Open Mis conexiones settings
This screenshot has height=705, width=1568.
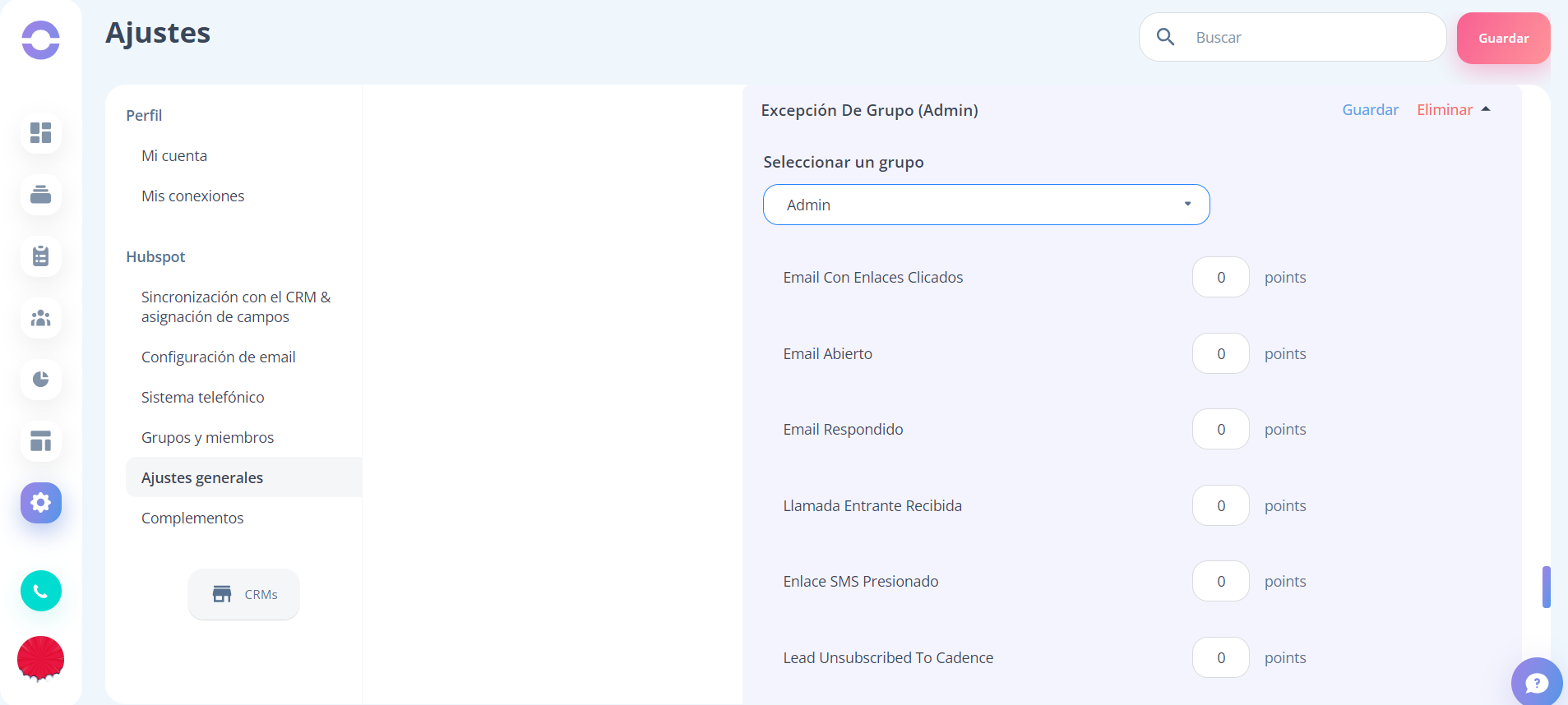(193, 196)
